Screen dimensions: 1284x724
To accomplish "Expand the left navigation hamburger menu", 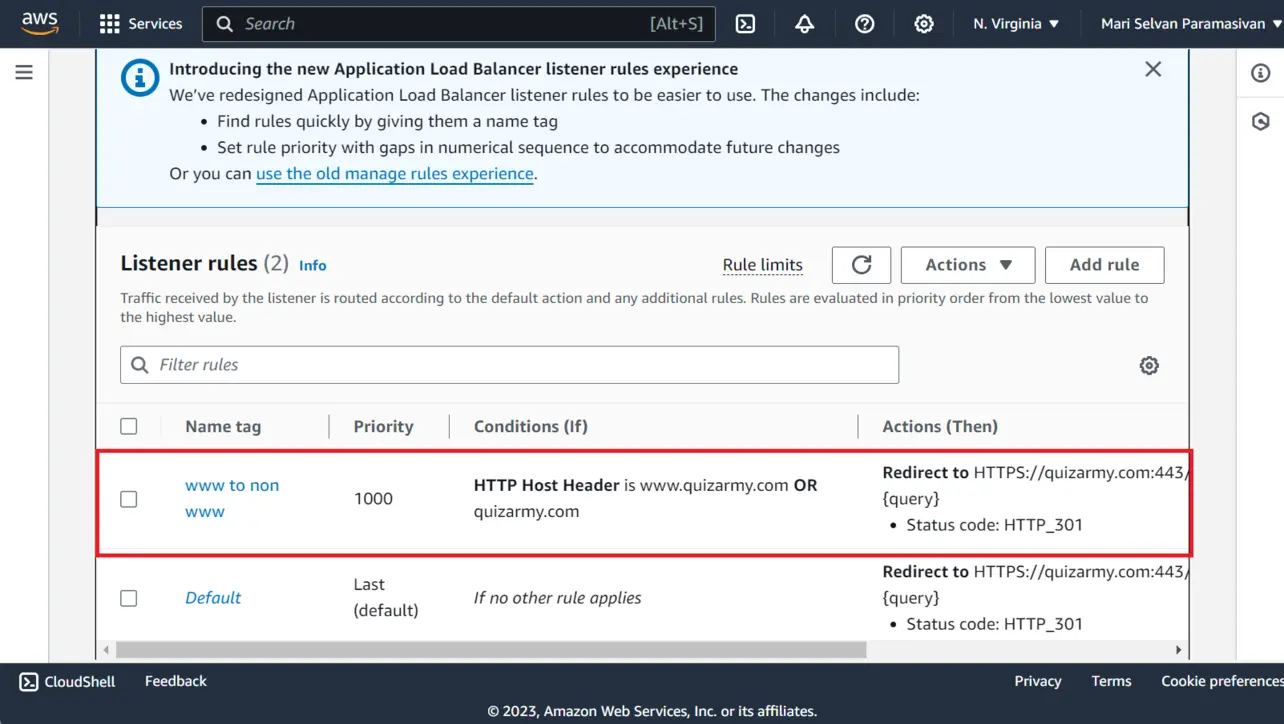I will pos(24,72).
